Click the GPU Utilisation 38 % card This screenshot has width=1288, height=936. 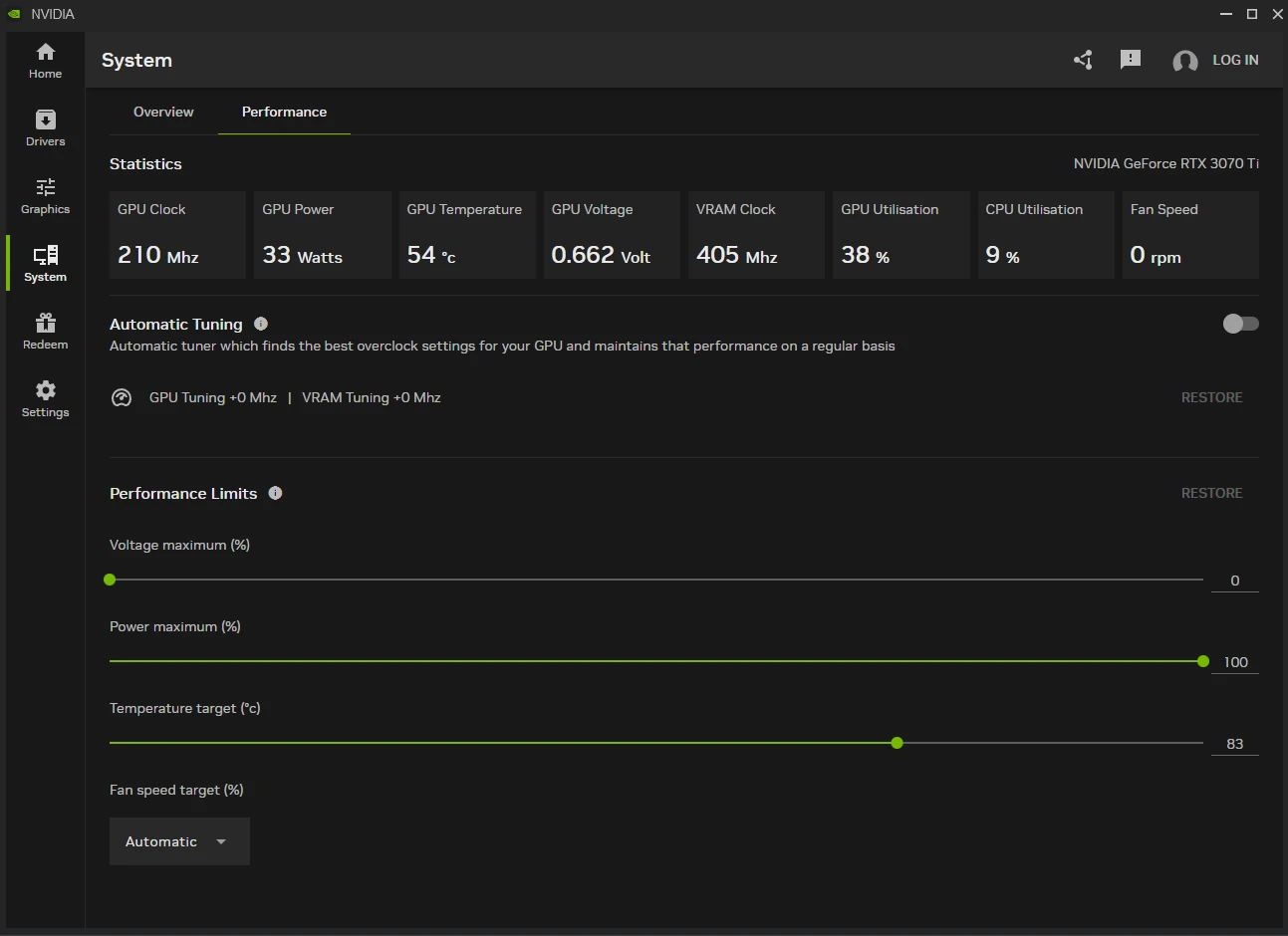(x=902, y=235)
